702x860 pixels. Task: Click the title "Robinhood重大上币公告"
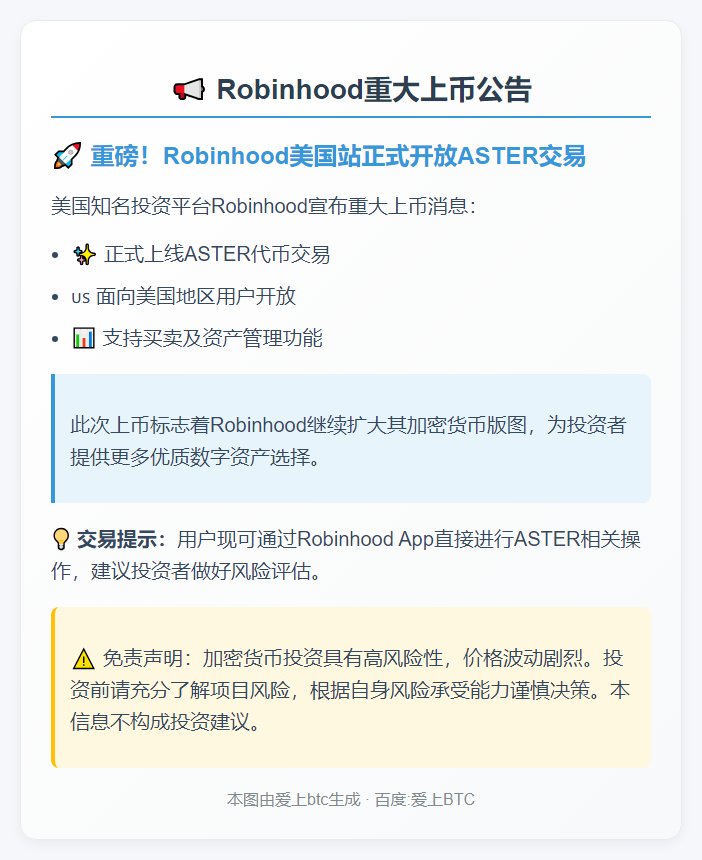(374, 89)
